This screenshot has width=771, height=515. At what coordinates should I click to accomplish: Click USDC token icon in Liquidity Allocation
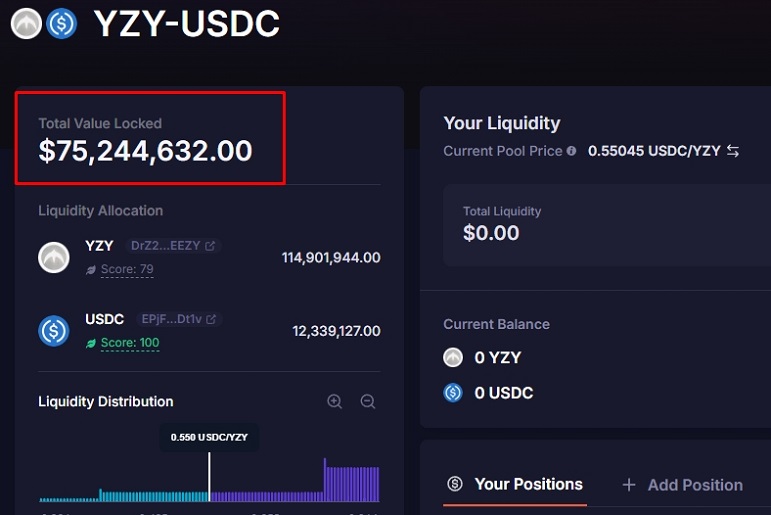(54, 331)
